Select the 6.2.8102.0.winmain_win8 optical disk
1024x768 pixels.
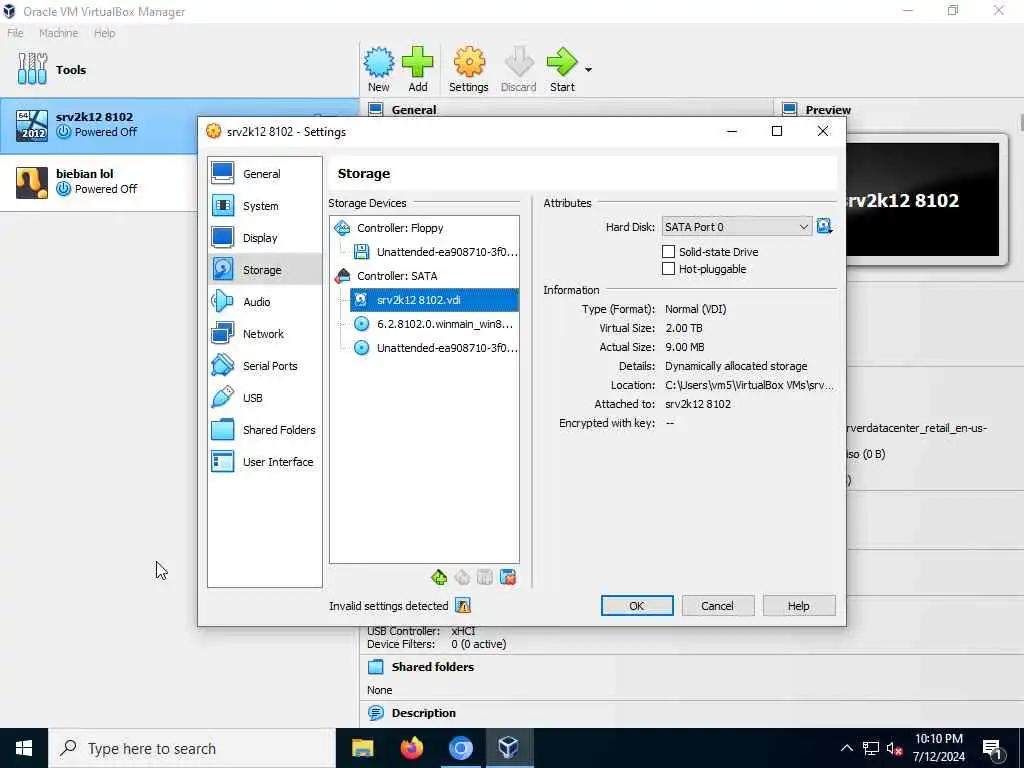point(434,324)
